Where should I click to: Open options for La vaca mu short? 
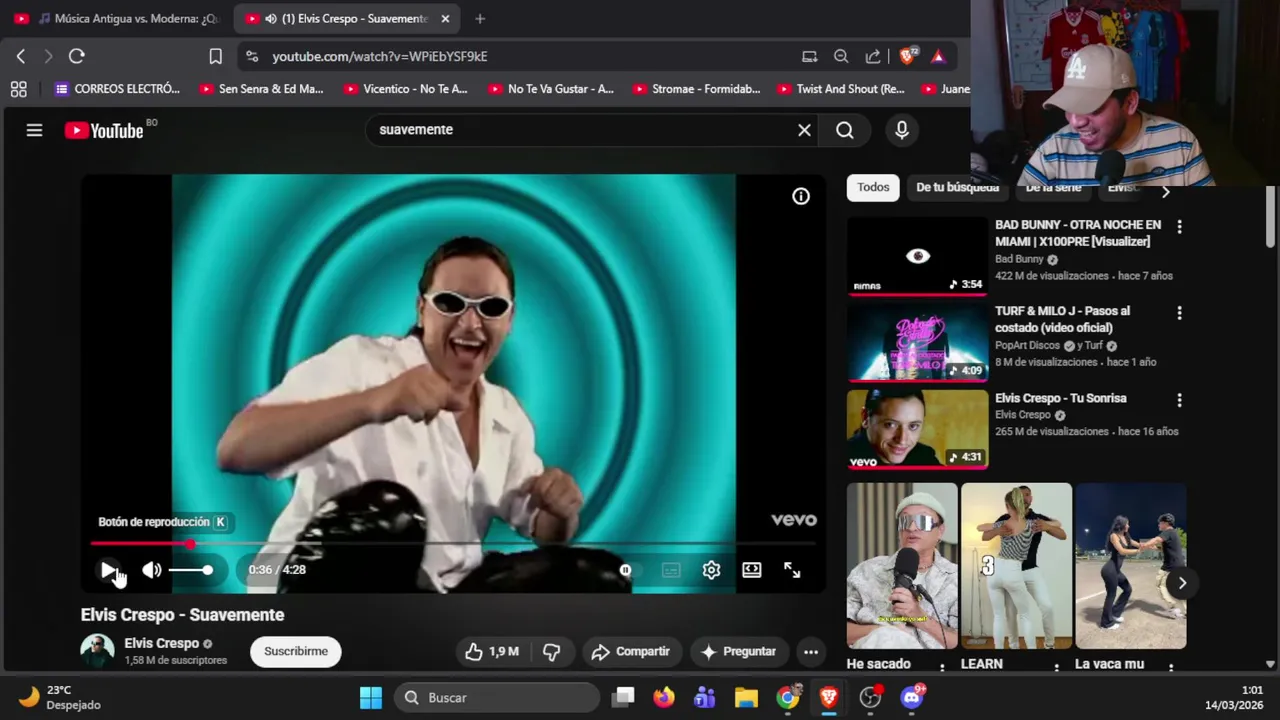point(1170,667)
